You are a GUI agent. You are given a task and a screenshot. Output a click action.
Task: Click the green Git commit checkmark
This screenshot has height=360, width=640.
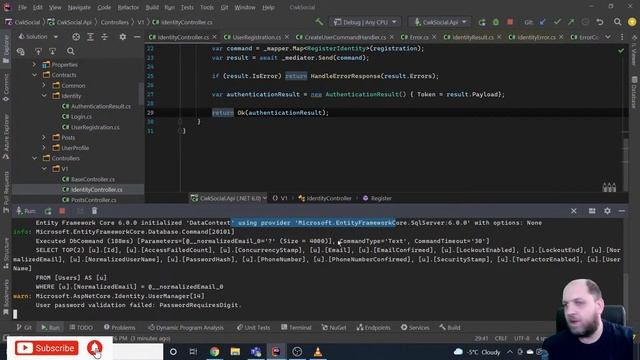[x=557, y=22]
